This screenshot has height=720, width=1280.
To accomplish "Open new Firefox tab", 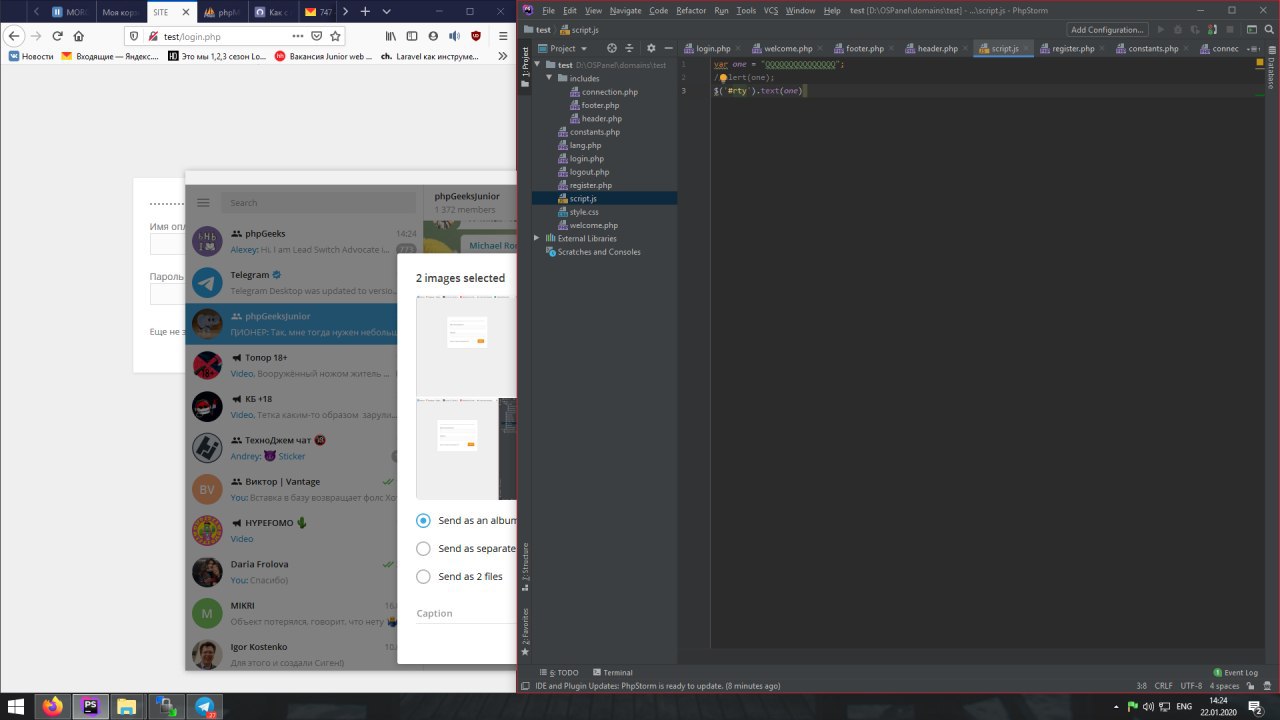I will (x=365, y=12).
